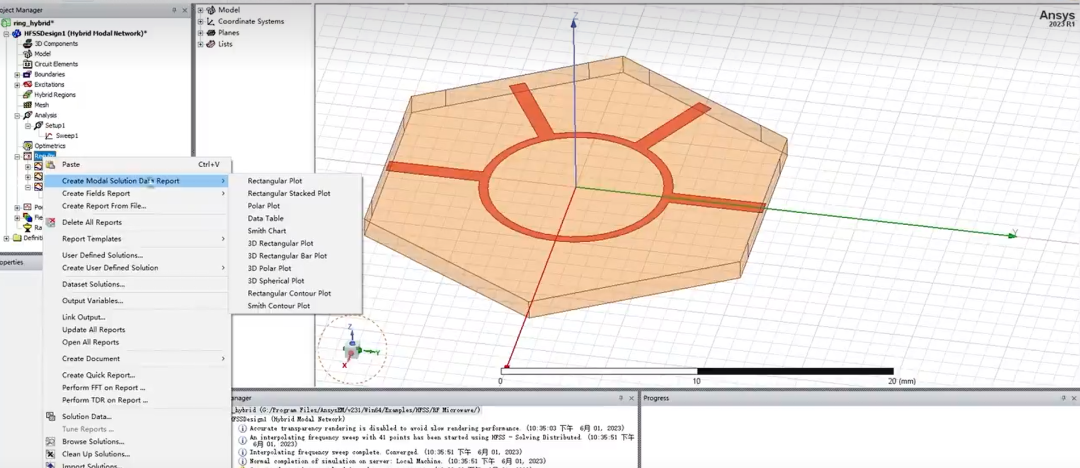This screenshot has width=1080, height=468.
Task: Click the Hybrid Regions icon
Action: 28,95
